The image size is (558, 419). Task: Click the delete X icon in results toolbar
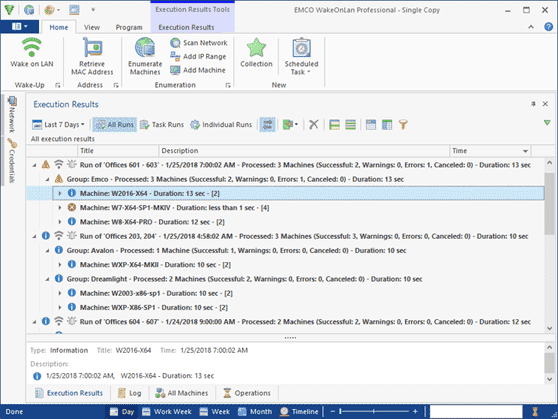[x=314, y=125]
